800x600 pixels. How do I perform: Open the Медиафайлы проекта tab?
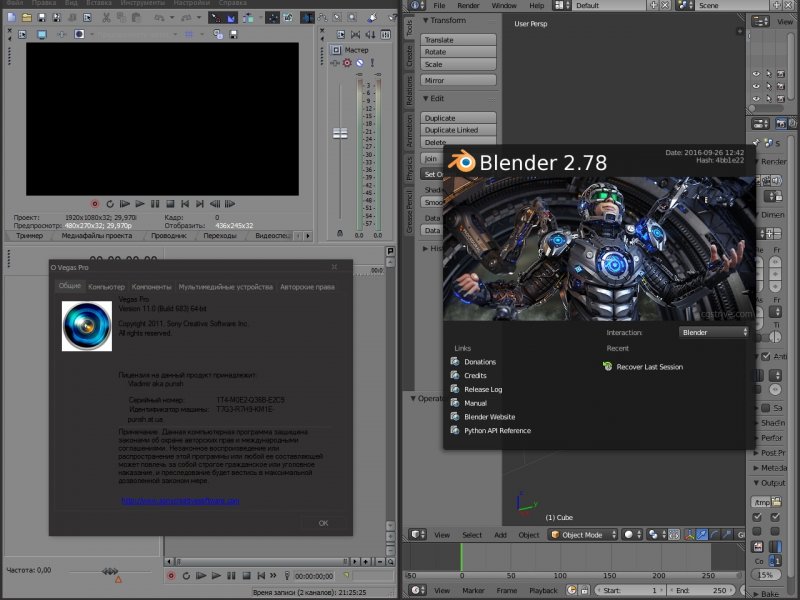tap(96, 236)
